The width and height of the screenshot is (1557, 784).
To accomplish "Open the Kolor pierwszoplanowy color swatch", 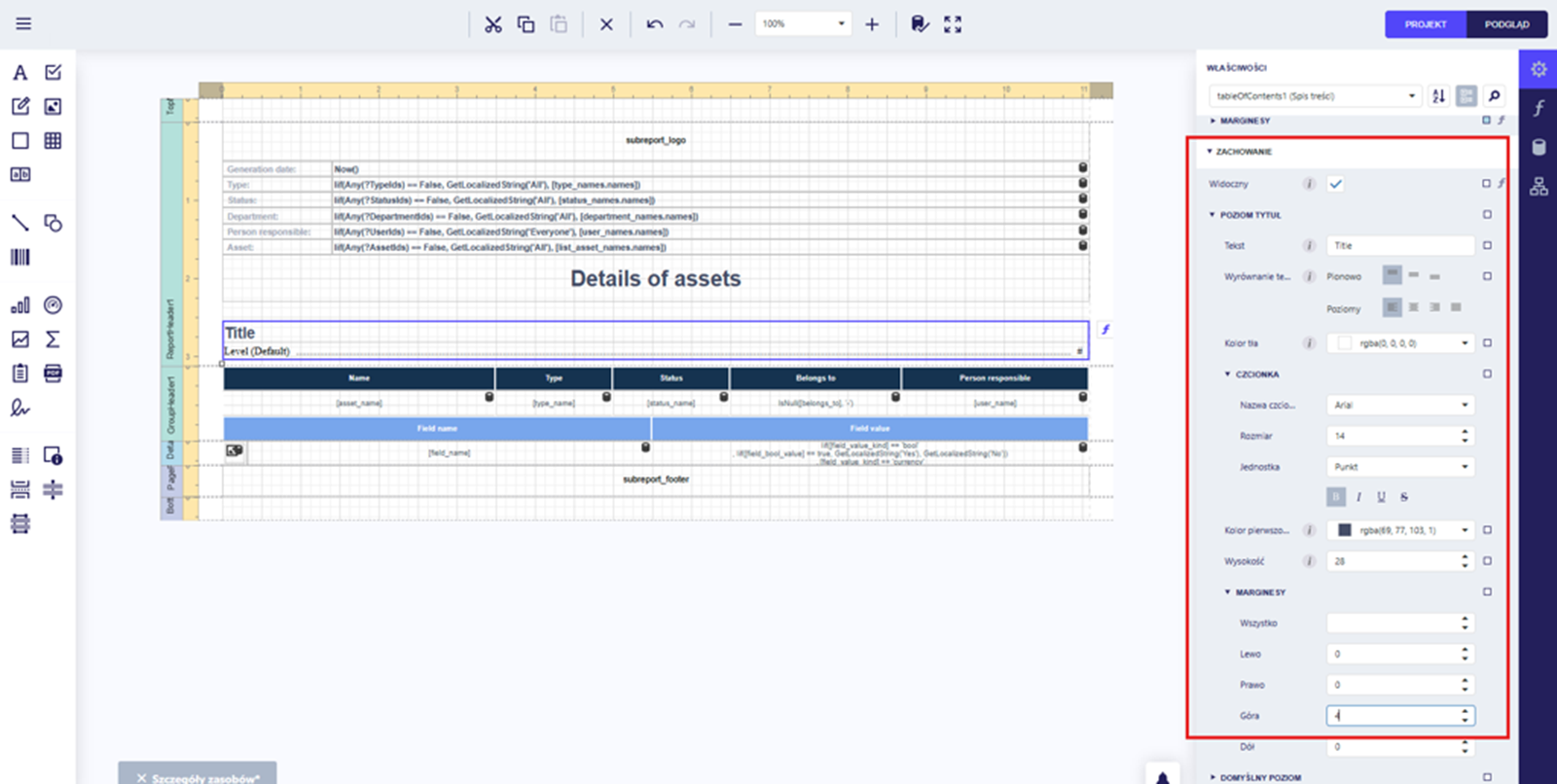I will pos(1345,530).
